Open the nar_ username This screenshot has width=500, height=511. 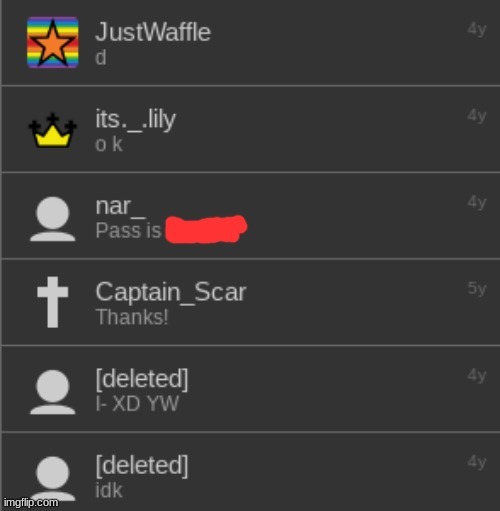pyautogui.click(x=120, y=206)
